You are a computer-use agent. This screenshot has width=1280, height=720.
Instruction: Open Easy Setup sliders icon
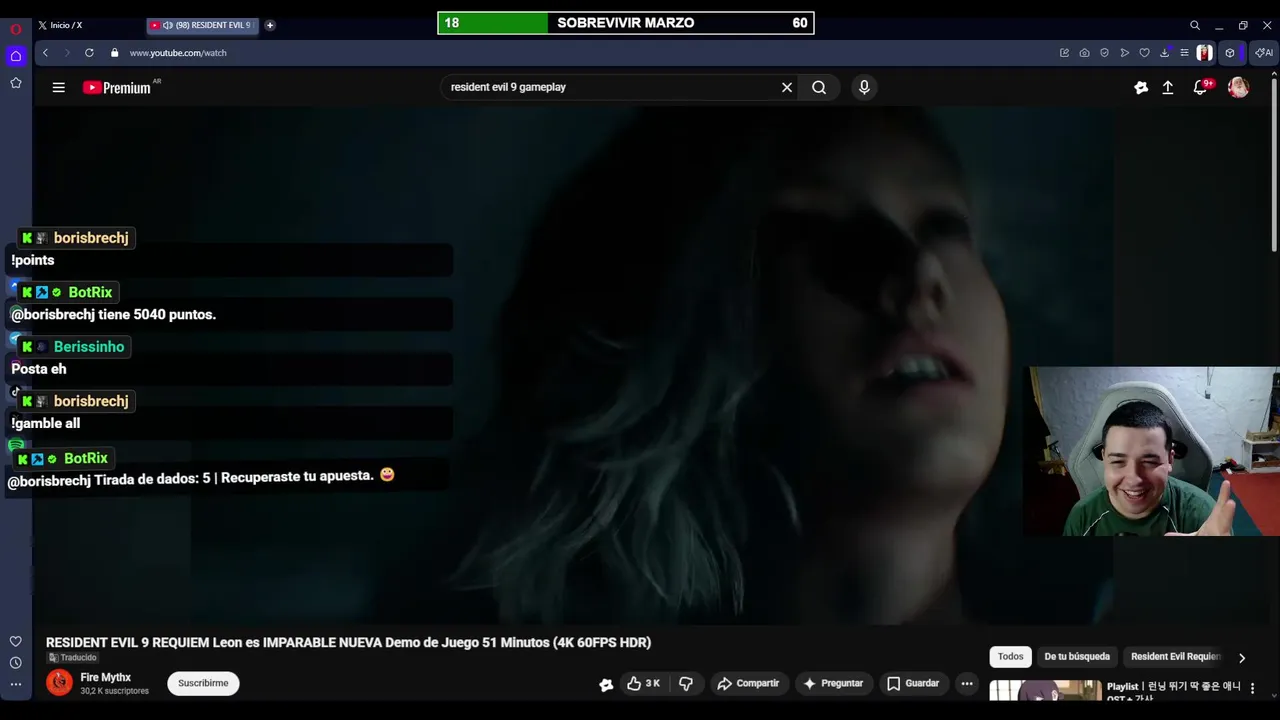click(1184, 53)
